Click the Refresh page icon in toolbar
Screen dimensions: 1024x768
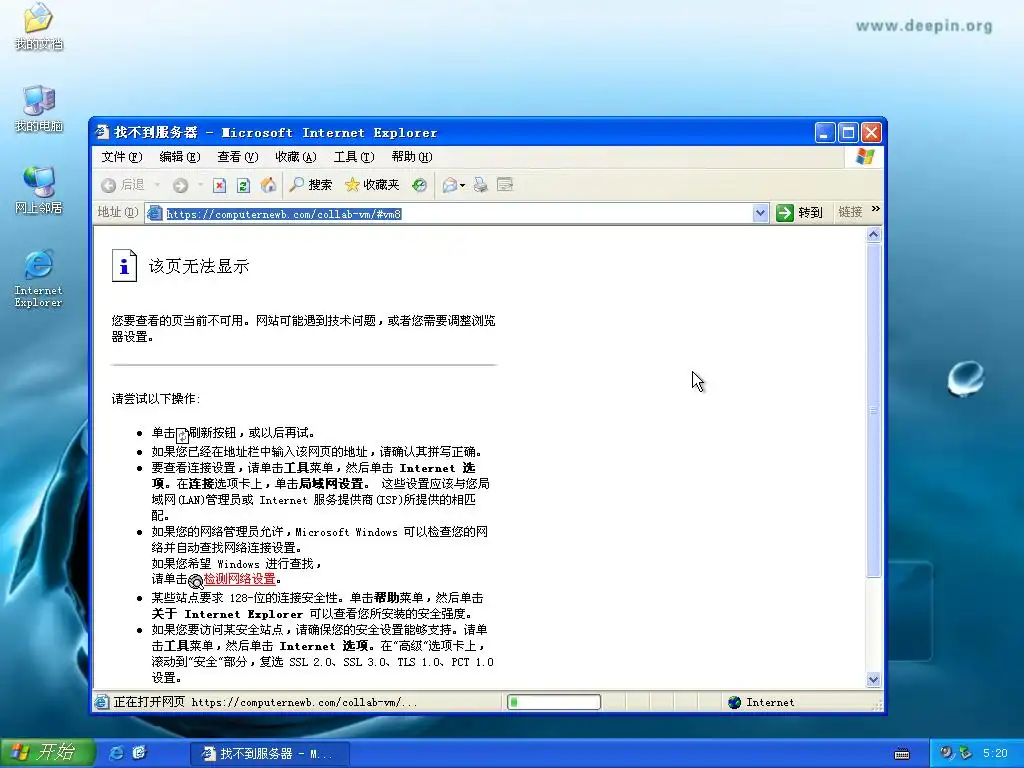(x=243, y=185)
